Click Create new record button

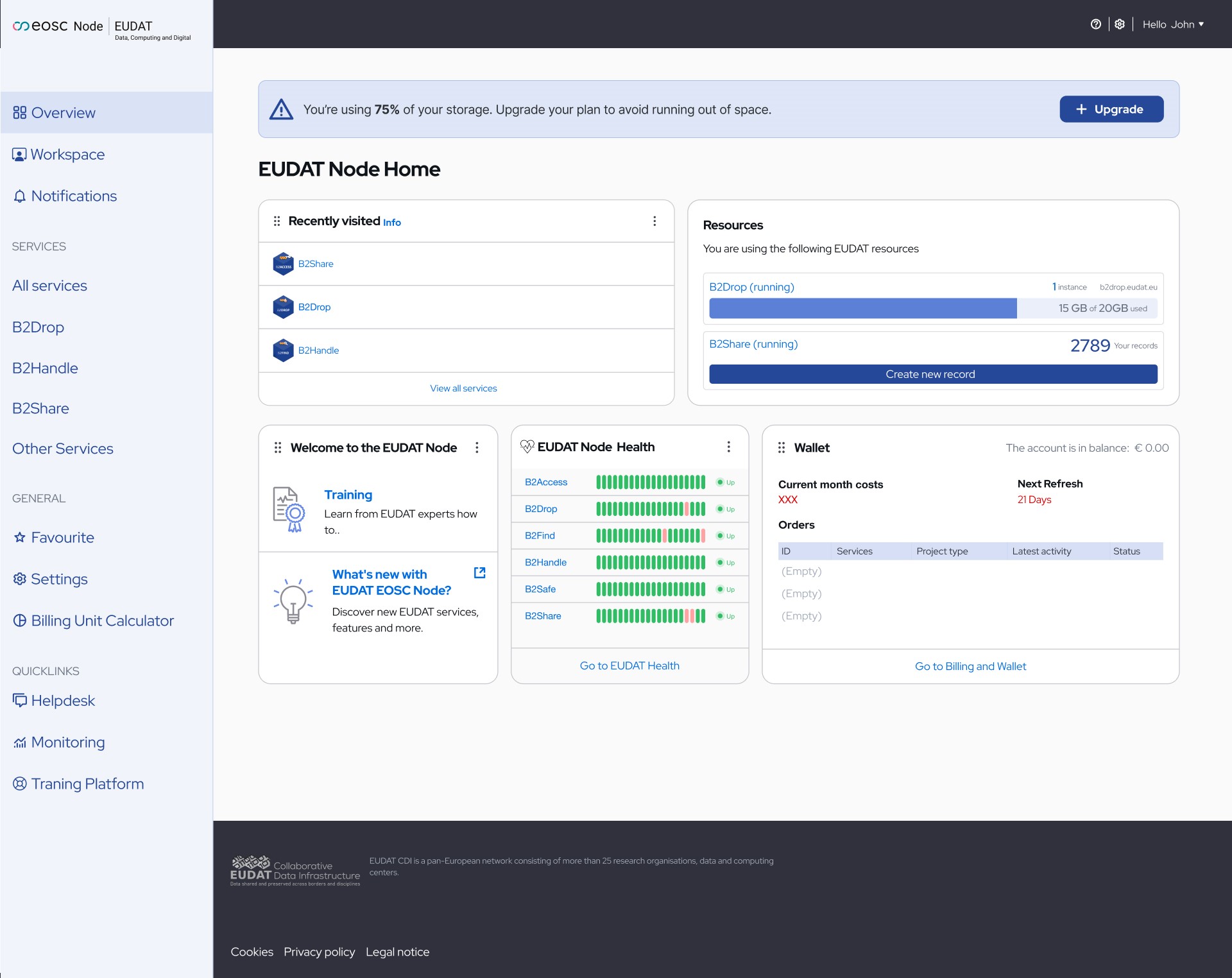pos(932,374)
